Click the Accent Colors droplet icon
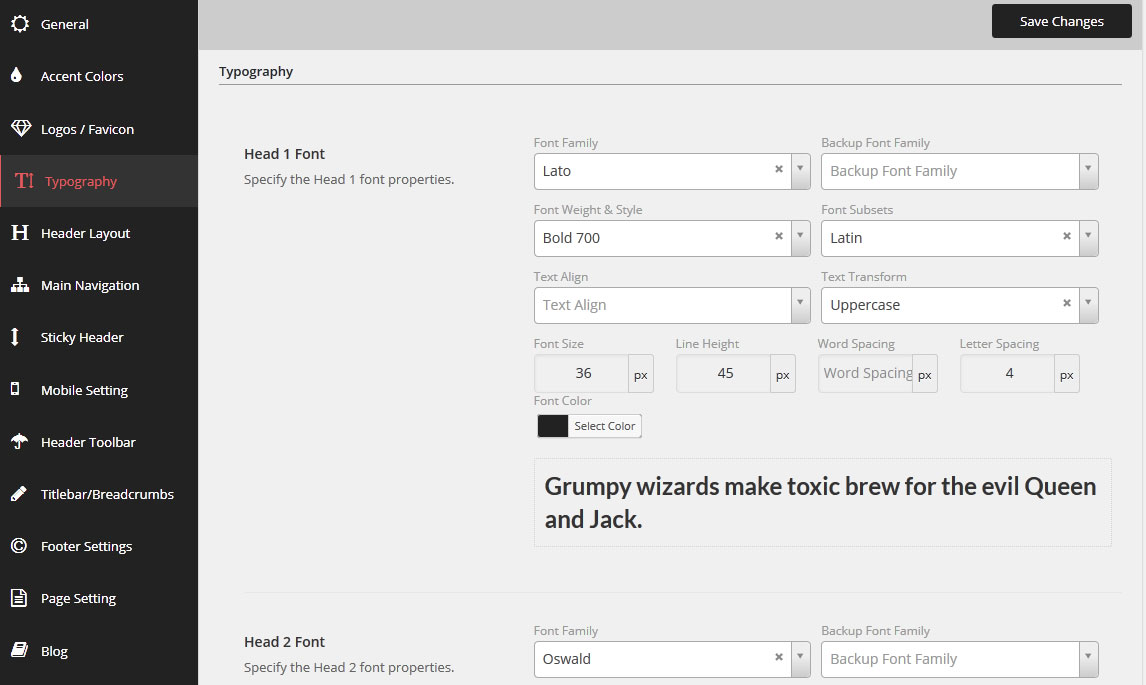This screenshot has width=1146, height=685. click(17, 76)
